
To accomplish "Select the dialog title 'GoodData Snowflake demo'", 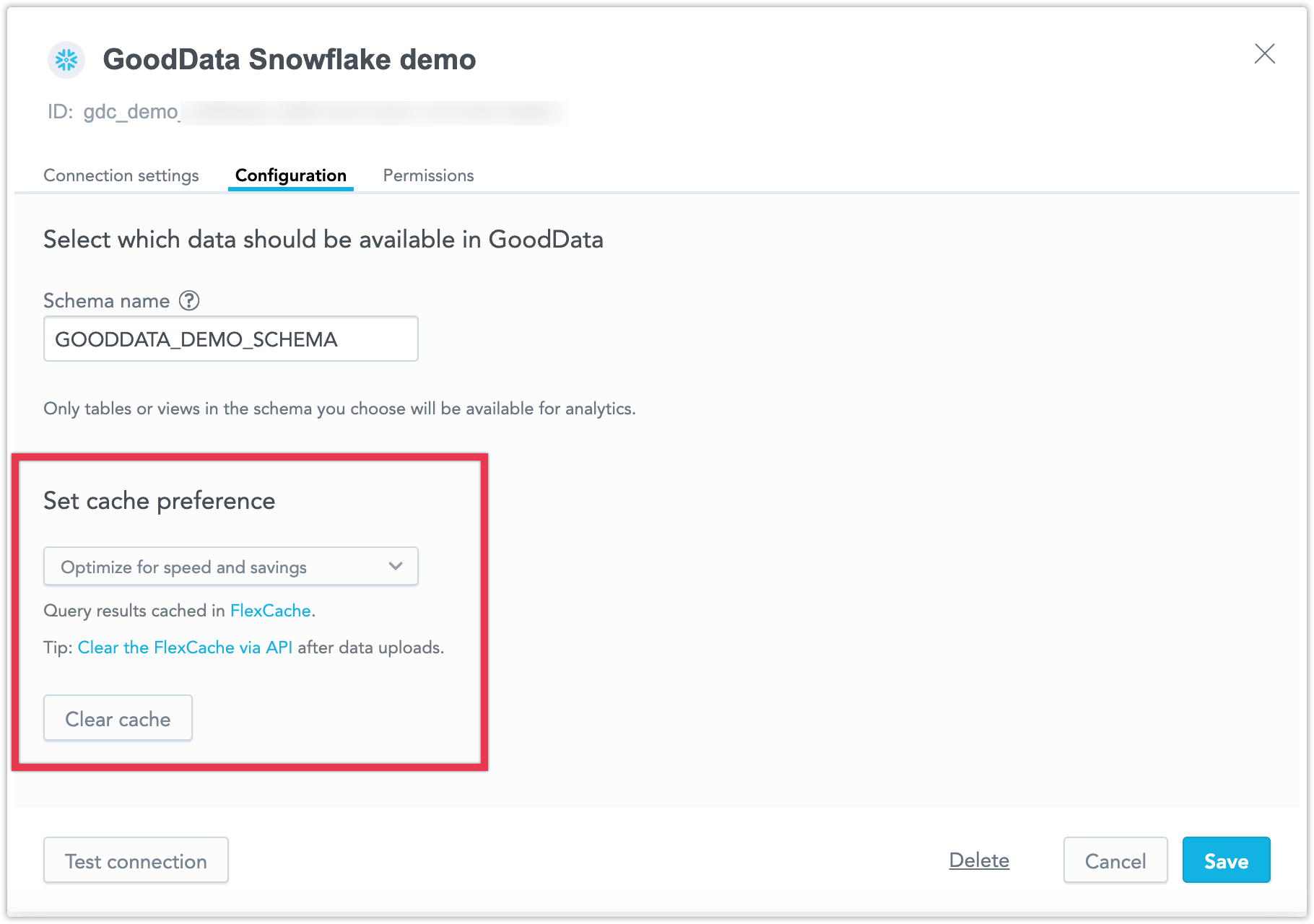I will click(x=289, y=59).
